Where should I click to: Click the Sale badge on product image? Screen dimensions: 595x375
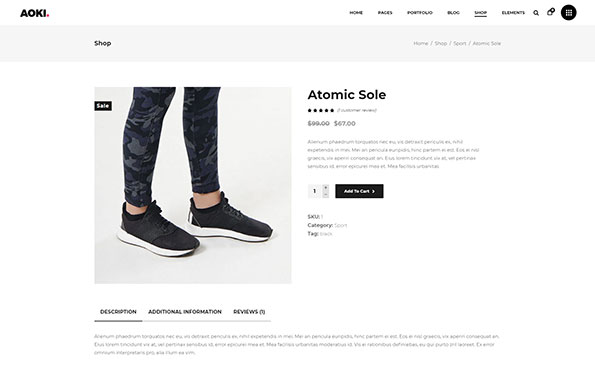click(103, 106)
